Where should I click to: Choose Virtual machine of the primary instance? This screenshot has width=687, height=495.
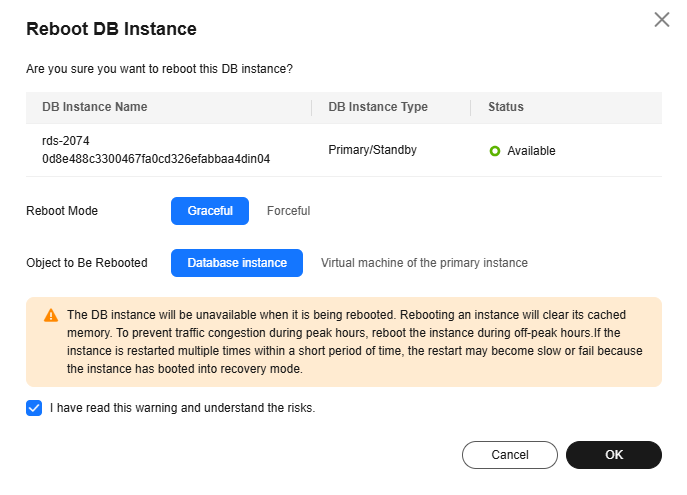pyautogui.click(x=424, y=263)
